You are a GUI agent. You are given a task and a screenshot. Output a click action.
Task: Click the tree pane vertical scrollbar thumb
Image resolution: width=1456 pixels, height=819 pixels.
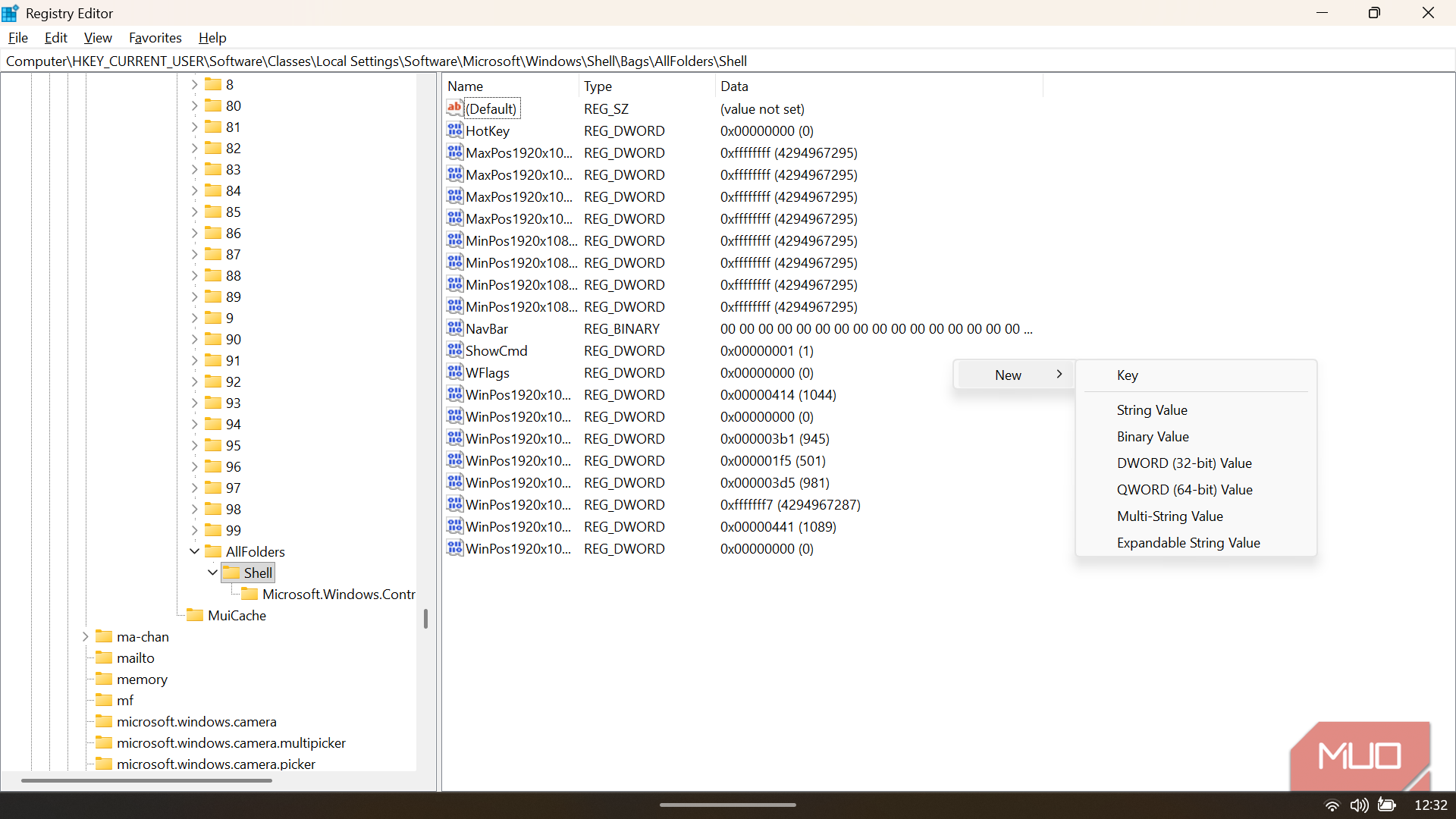tap(425, 619)
